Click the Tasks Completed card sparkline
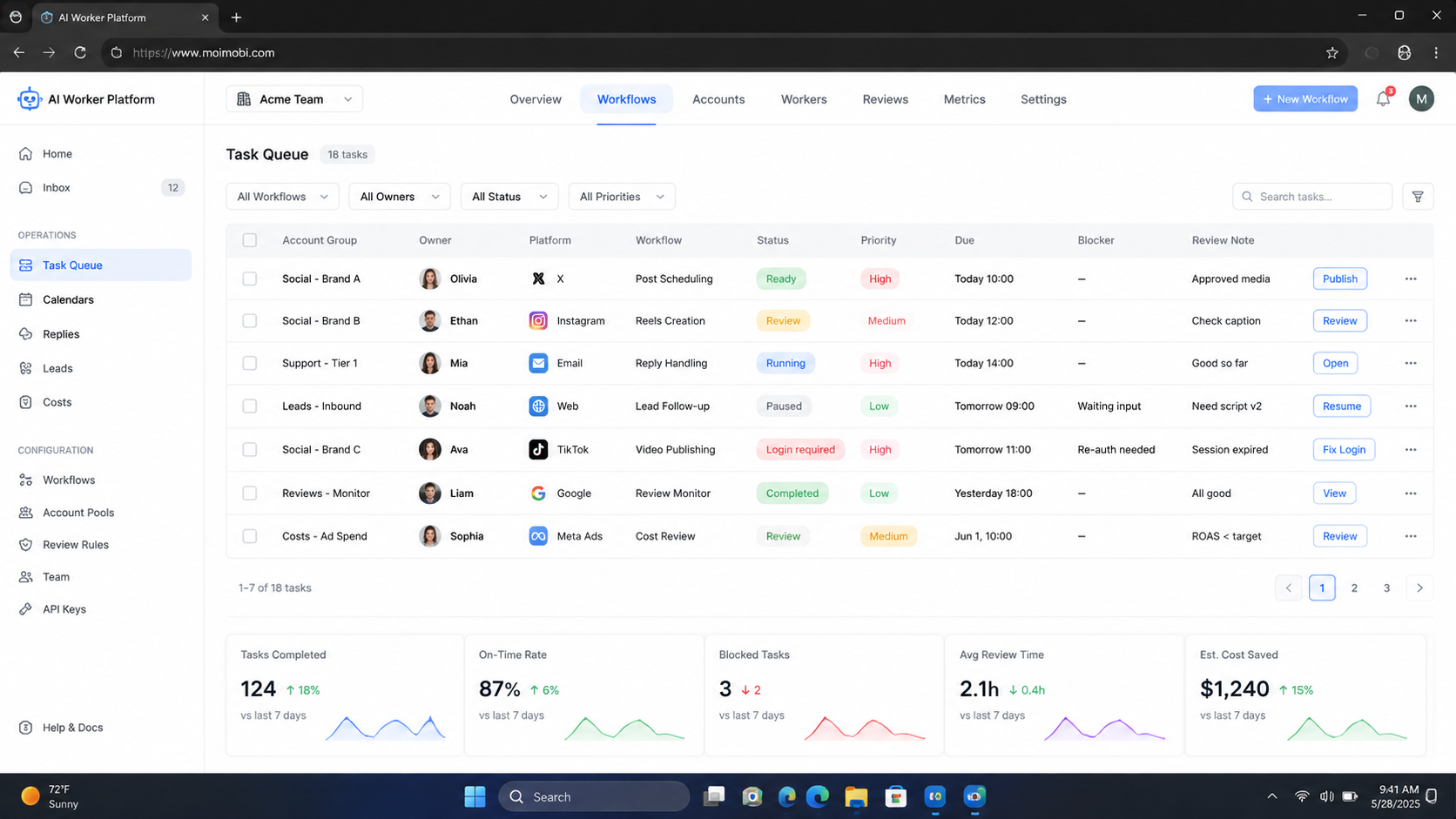The image size is (1456, 819). pos(386,728)
